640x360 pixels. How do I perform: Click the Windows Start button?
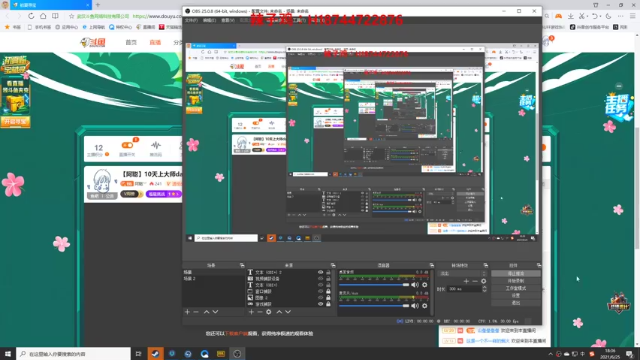pos(8,353)
